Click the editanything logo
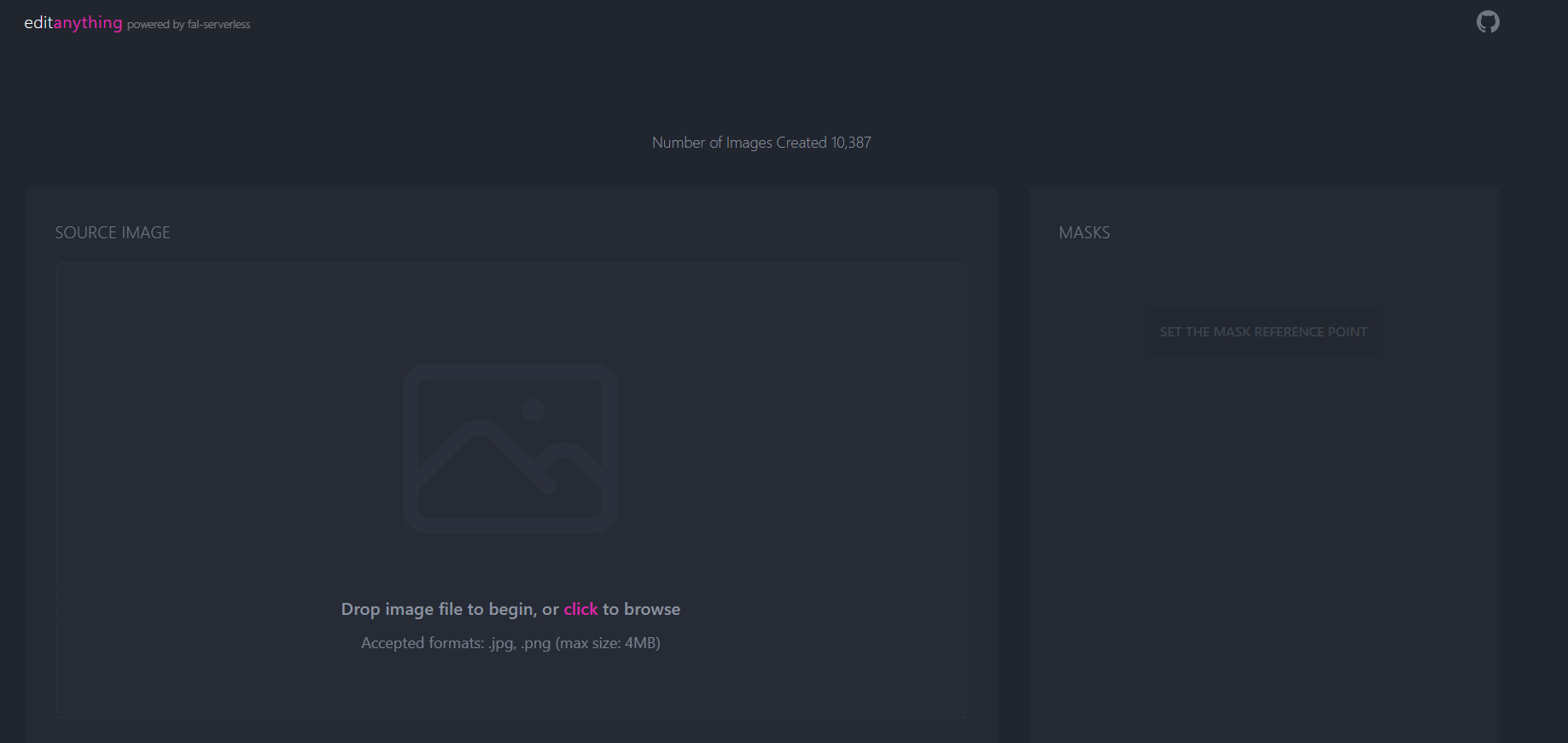 (x=73, y=23)
